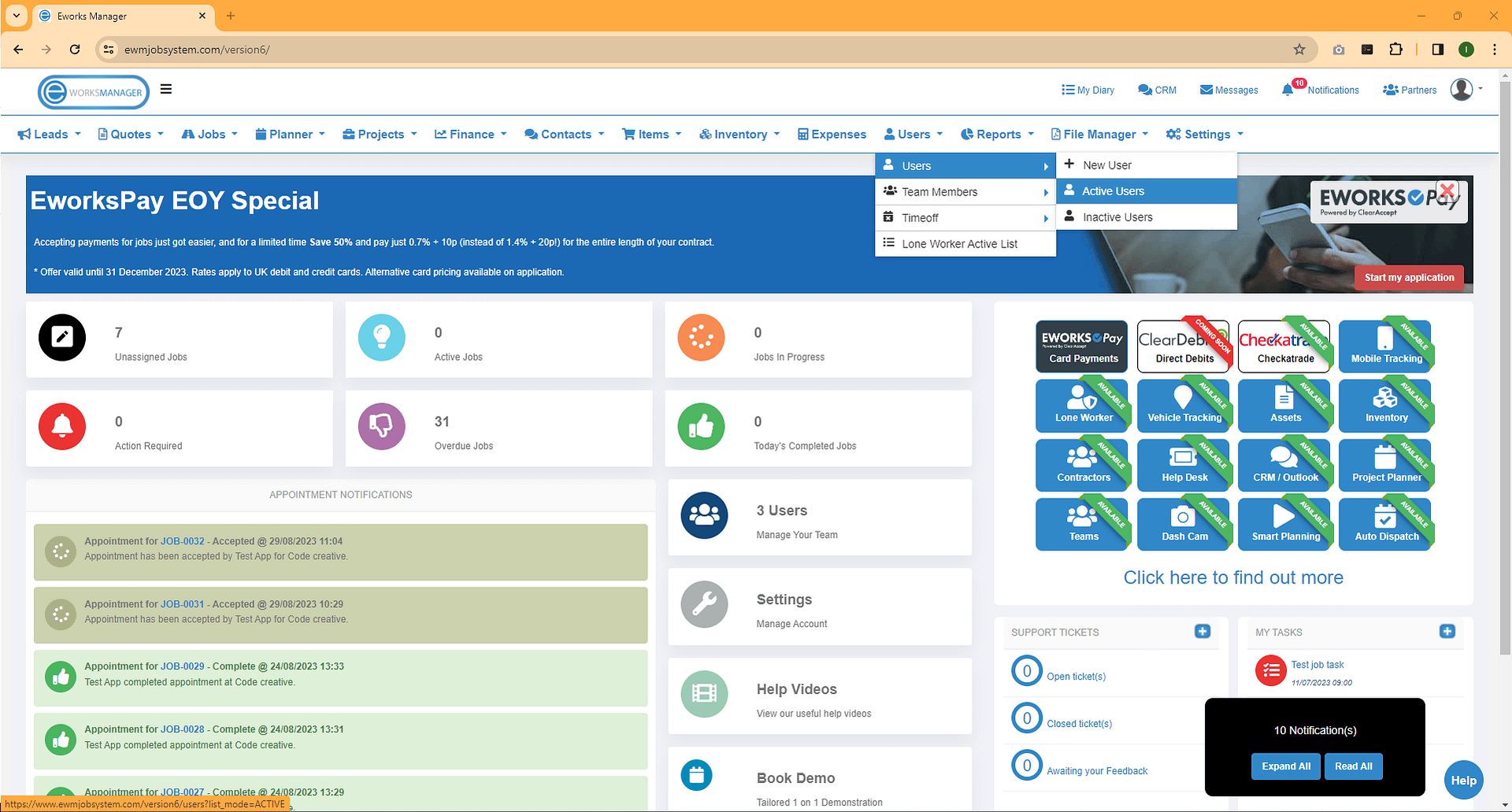Add a new task in My Tasks

point(1447,631)
